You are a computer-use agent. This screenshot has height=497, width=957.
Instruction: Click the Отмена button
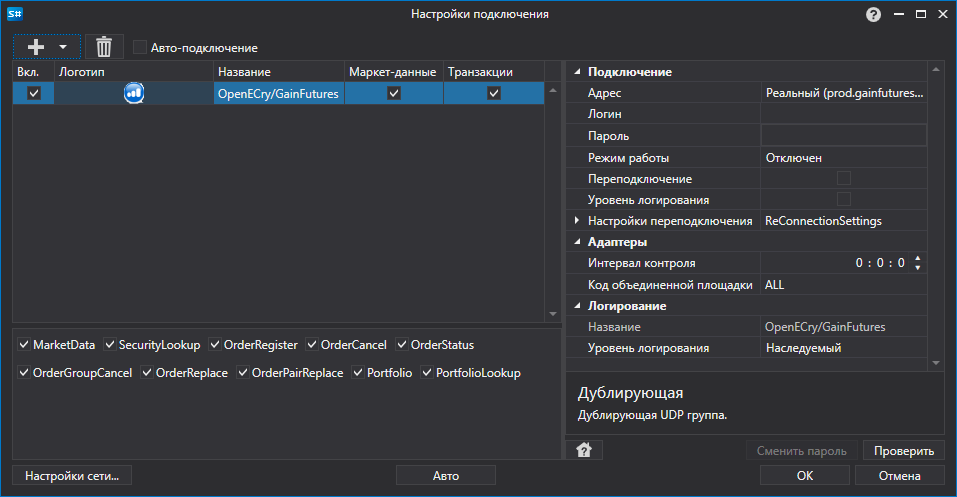pos(900,475)
